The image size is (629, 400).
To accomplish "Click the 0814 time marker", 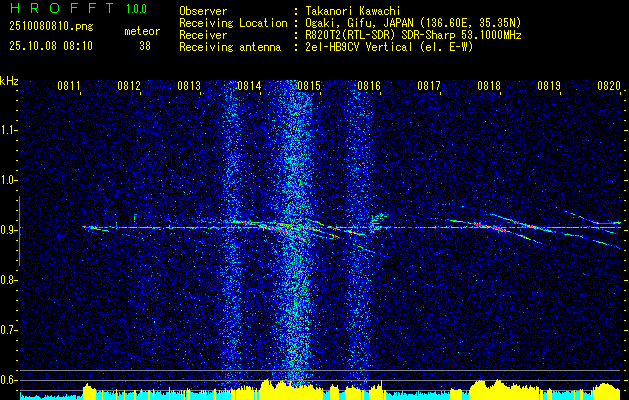I will point(249,85).
